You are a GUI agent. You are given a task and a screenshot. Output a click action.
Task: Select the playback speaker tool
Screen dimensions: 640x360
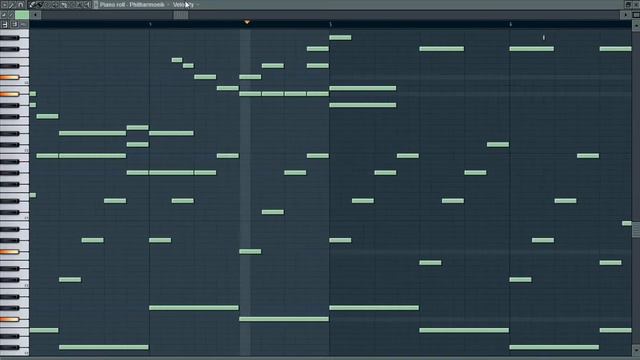[87, 5]
